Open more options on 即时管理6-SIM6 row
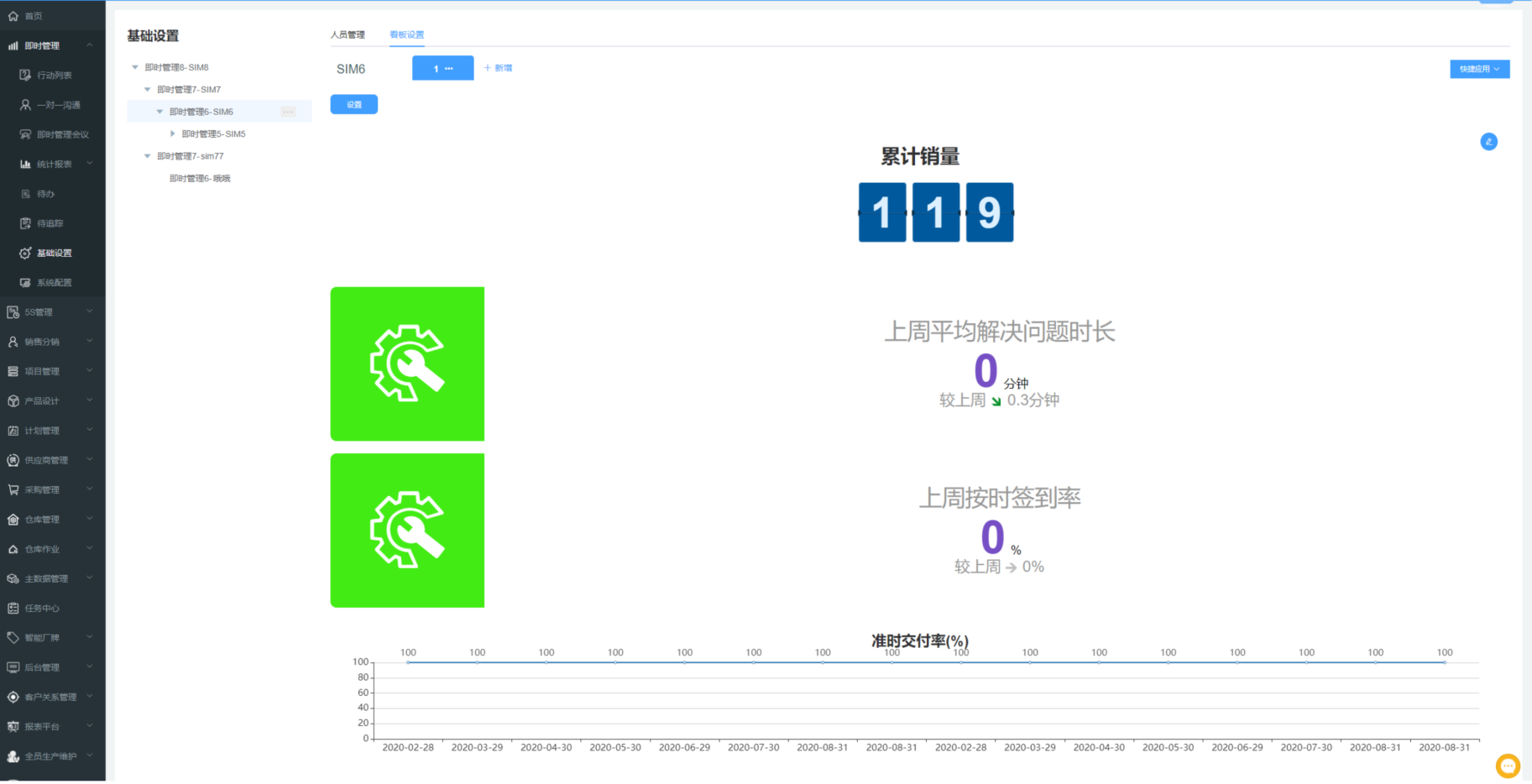 coord(288,112)
